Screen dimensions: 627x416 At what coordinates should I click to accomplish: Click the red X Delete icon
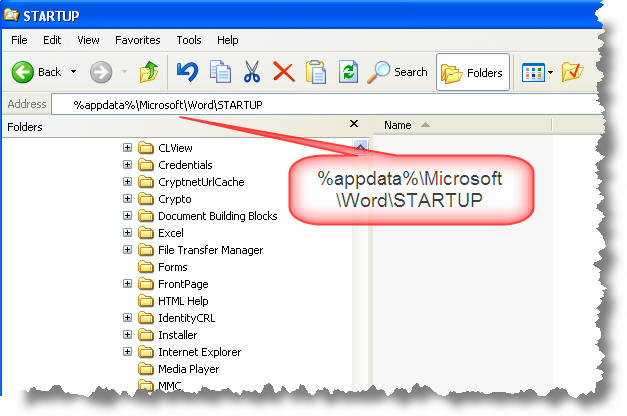pos(284,72)
